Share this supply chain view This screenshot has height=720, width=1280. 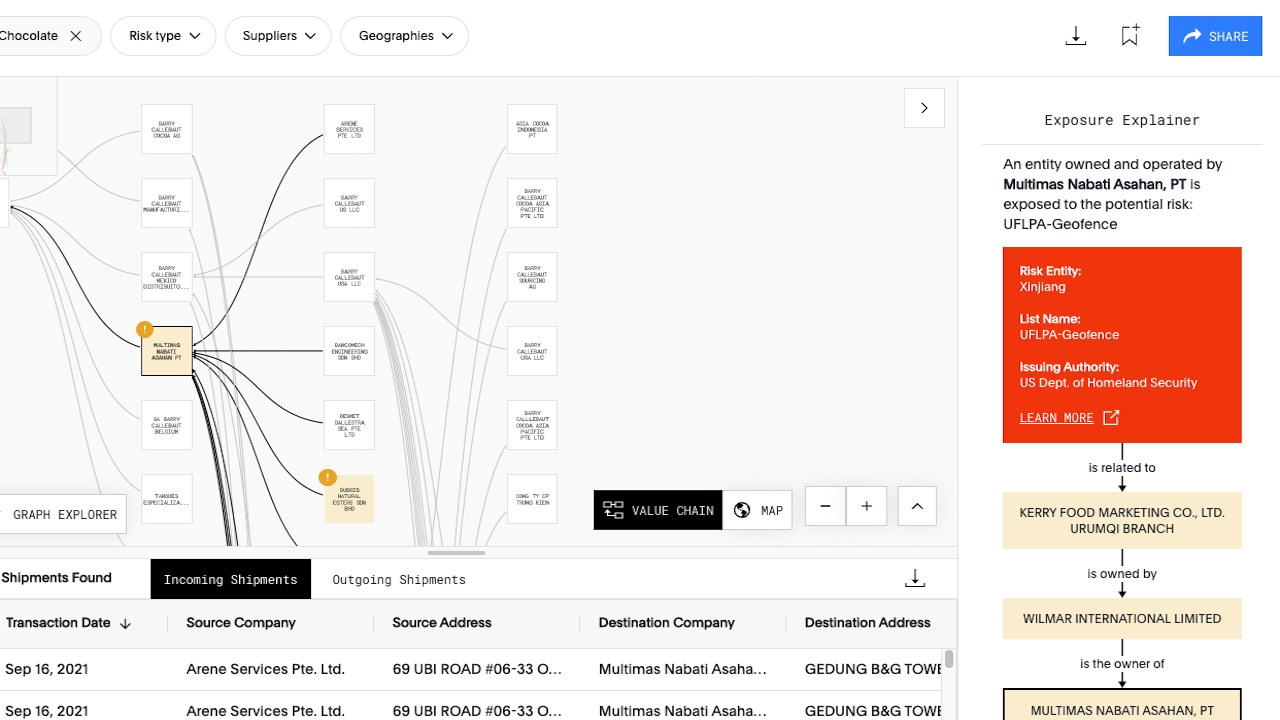point(1215,36)
